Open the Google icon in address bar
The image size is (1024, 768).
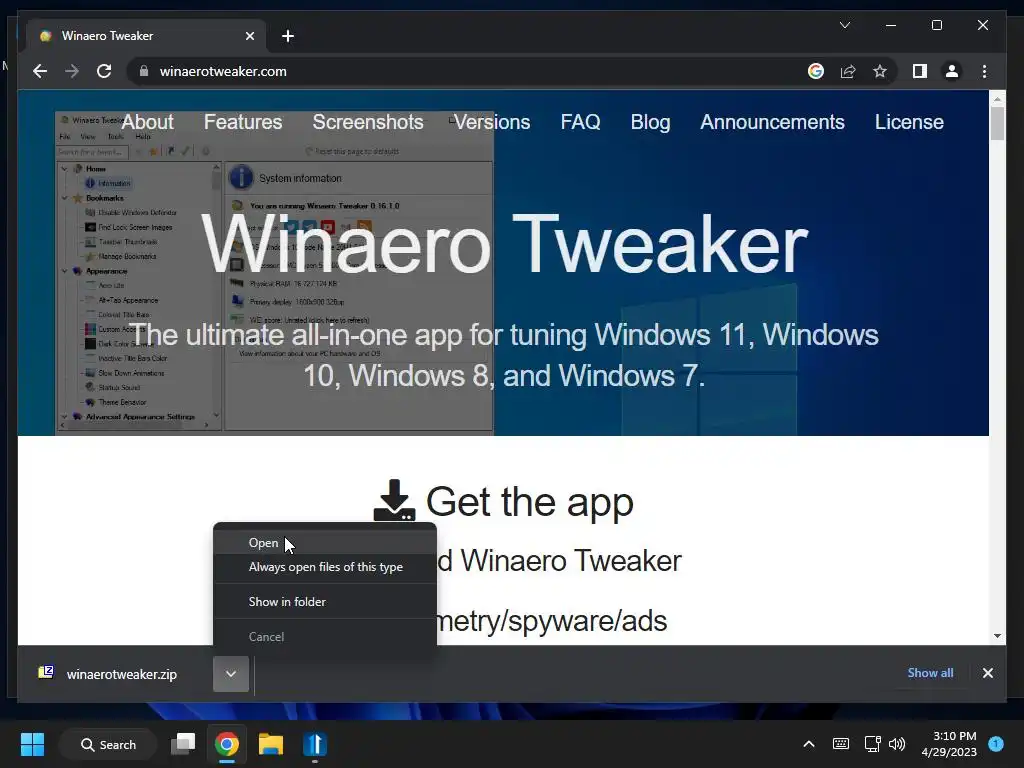[x=816, y=71]
